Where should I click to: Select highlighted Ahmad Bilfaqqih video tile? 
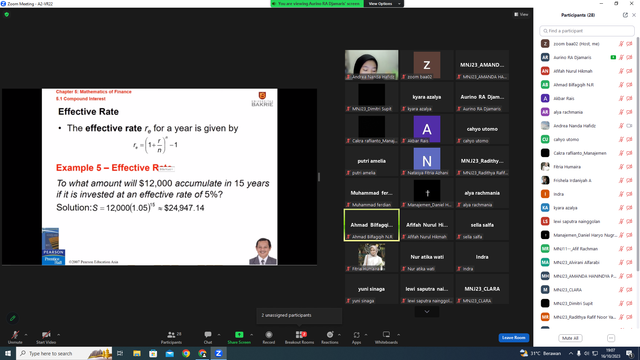click(x=371, y=225)
